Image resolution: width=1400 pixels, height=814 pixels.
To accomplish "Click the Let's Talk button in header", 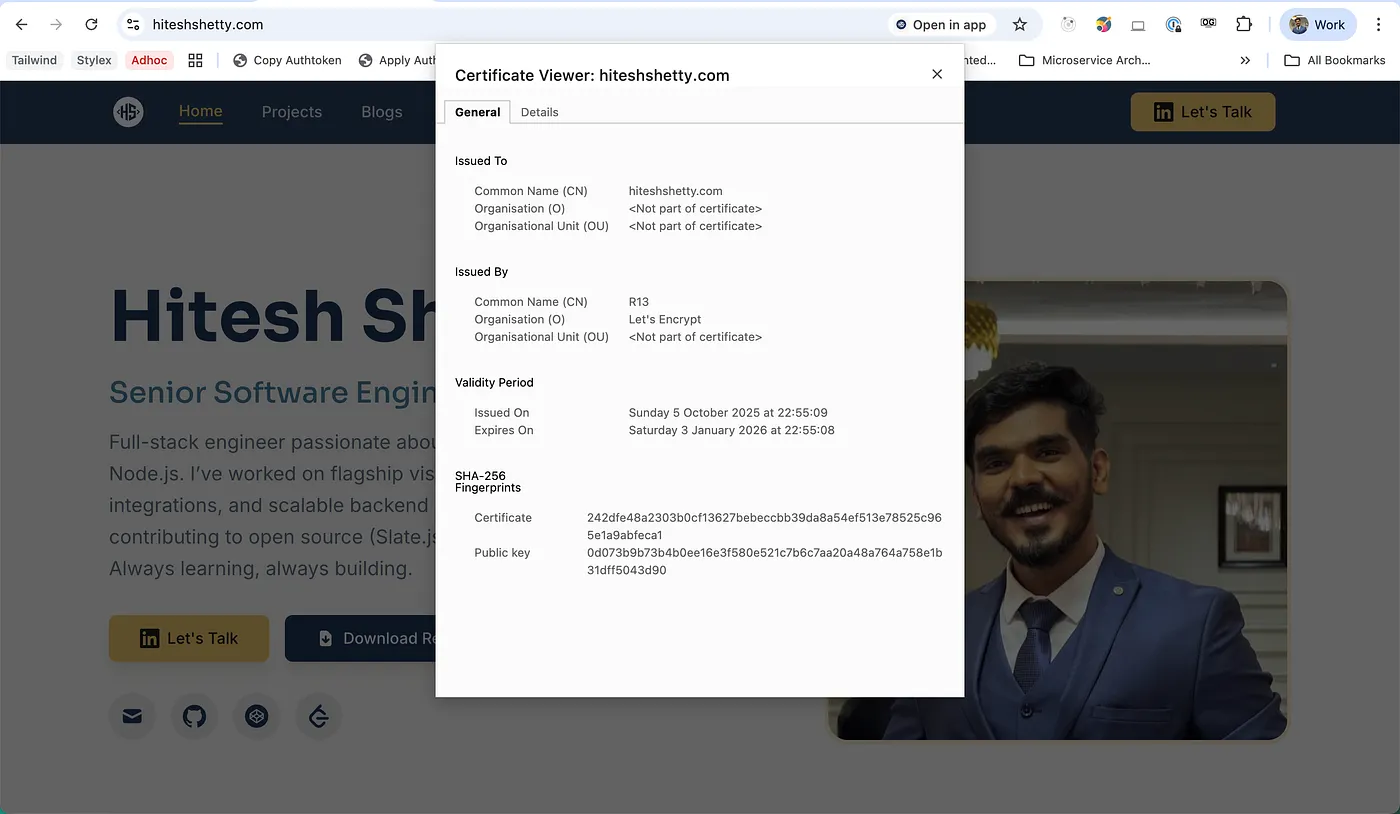I will pyautogui.click(x=1202, y=112).
